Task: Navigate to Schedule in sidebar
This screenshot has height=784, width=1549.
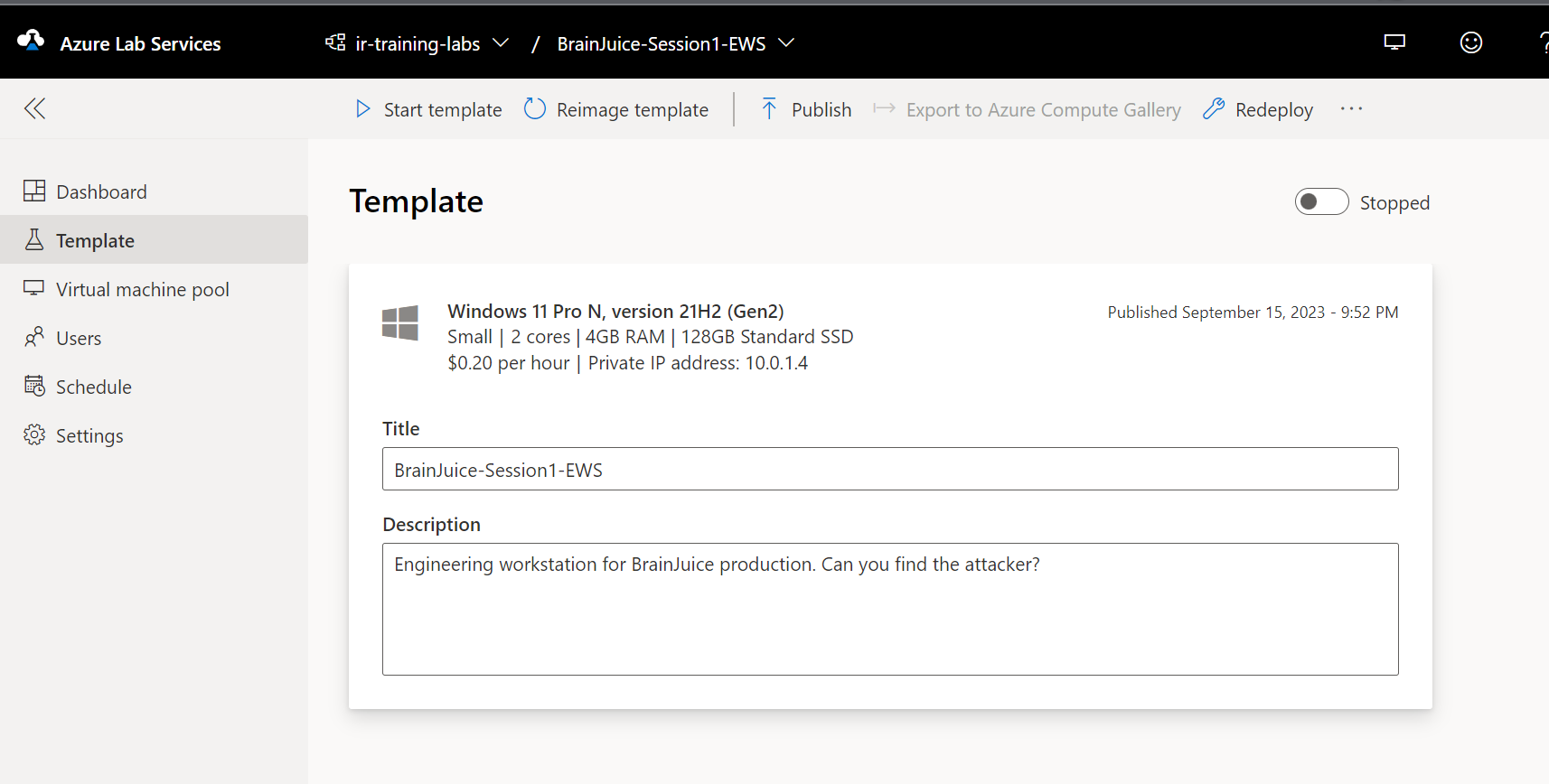Action: 93,387
